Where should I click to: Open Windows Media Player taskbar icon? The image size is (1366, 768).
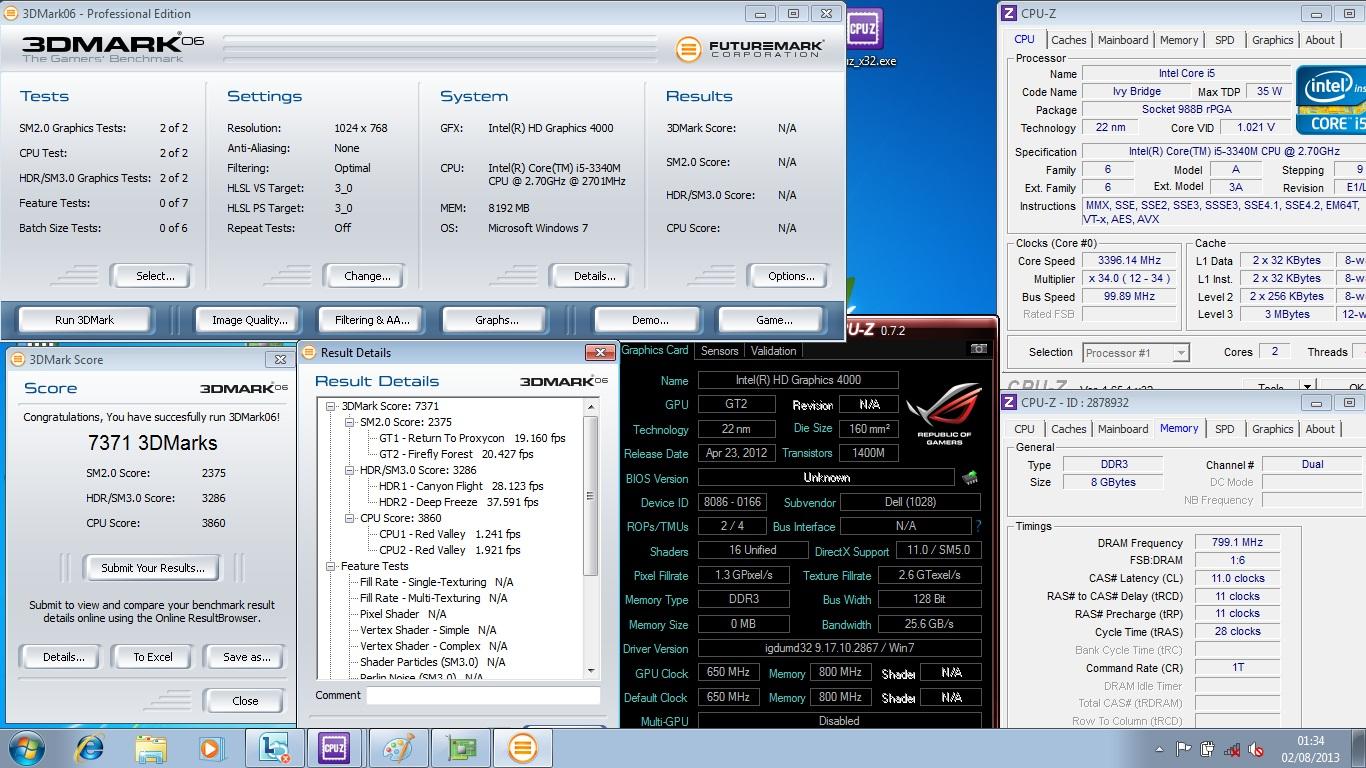pos(211,748)
